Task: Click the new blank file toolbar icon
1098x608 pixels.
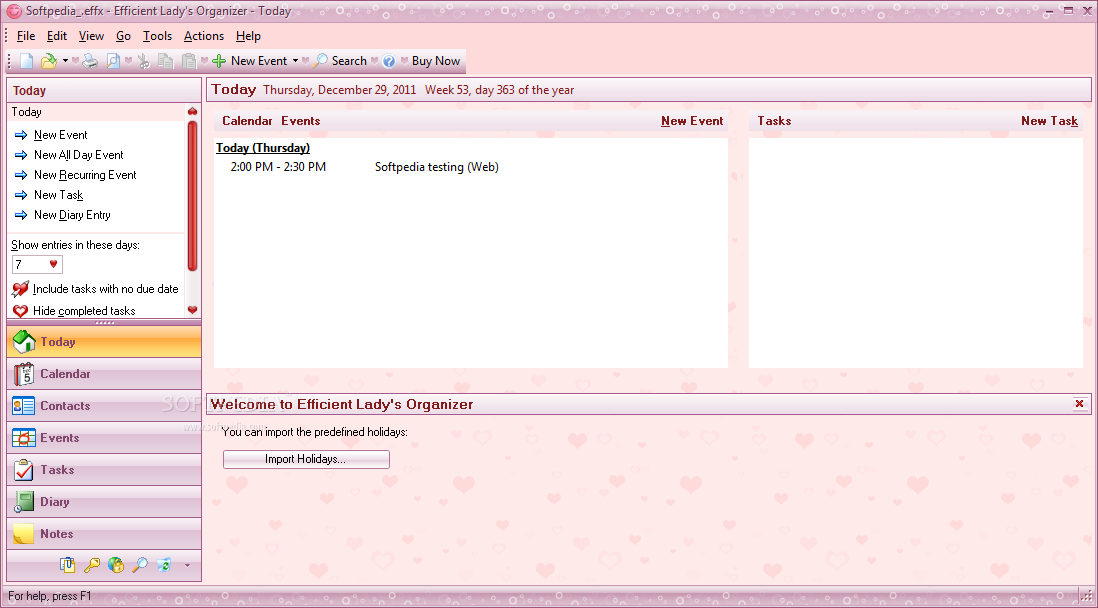Action: click(27, 61)
